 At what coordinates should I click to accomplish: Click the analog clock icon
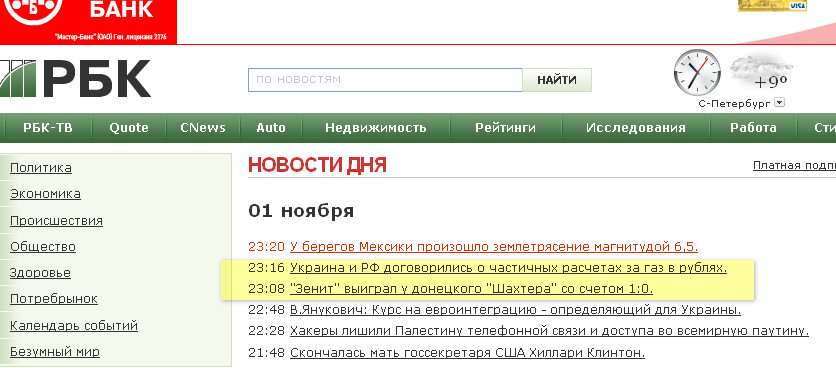697,73
